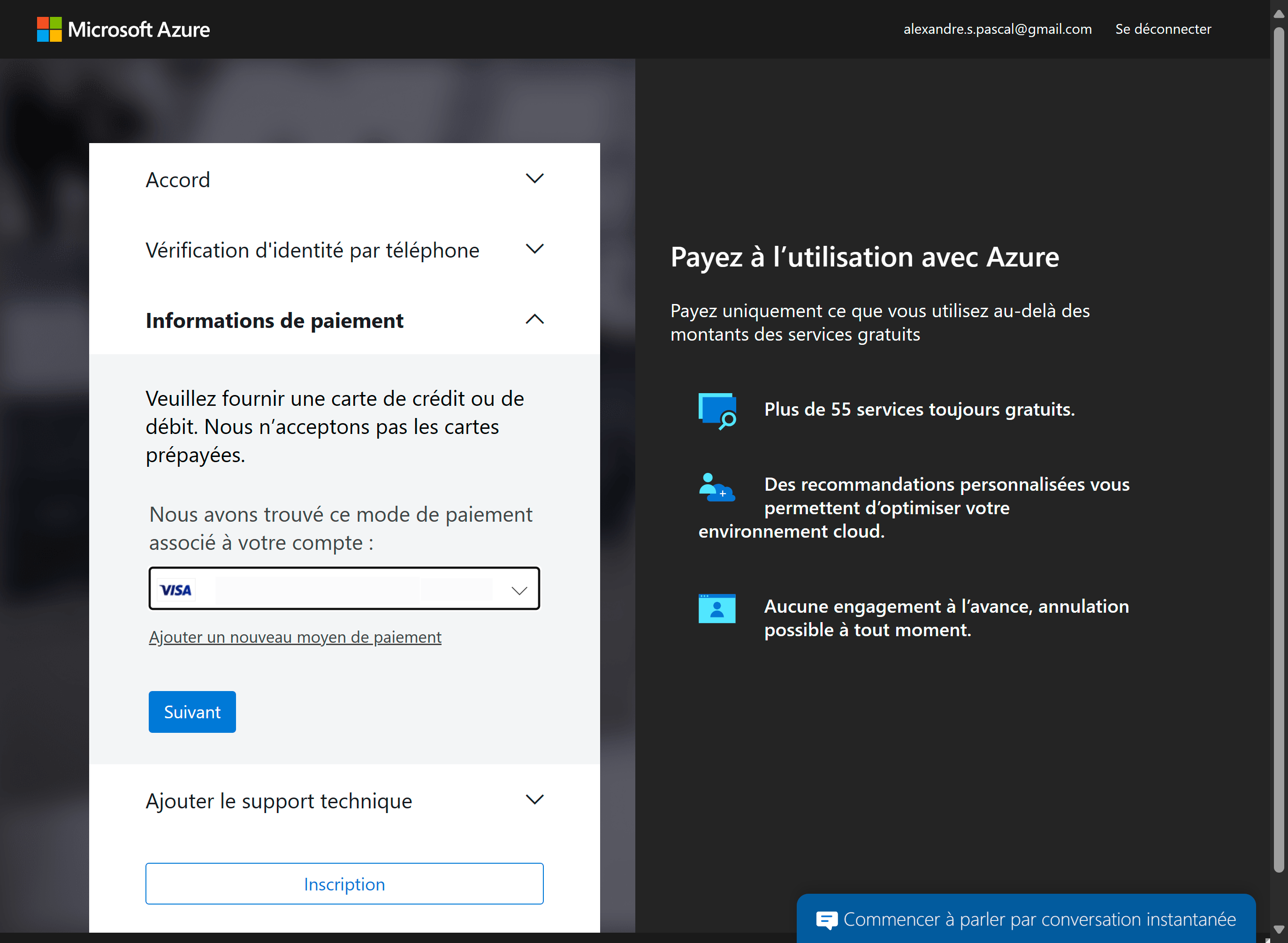Click "Payez à l'utilisation avec Azure" heading

point(864,257)
